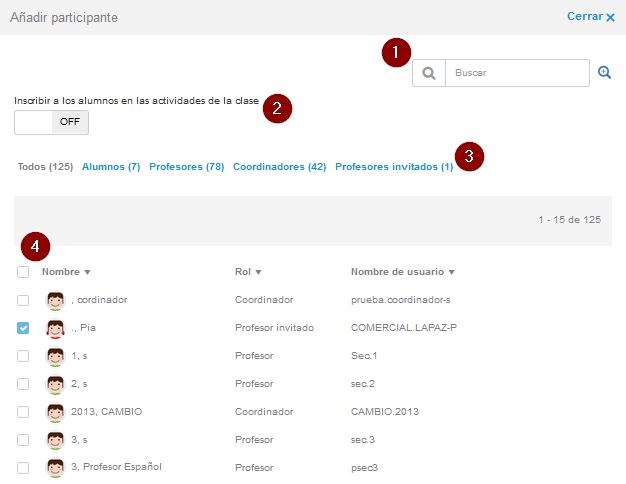This screenshot has width=626, height=484.
Task: Open Coordinadores (42) filter link
Action: [279, 167]
